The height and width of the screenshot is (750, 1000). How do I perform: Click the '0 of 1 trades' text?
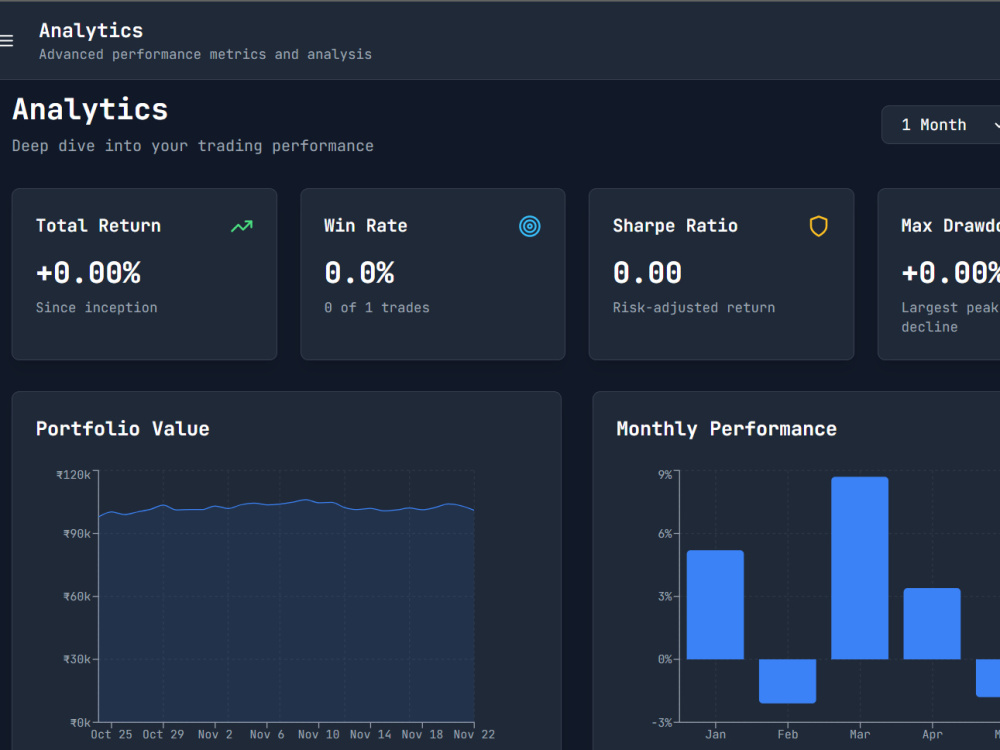tap(377, 307)
